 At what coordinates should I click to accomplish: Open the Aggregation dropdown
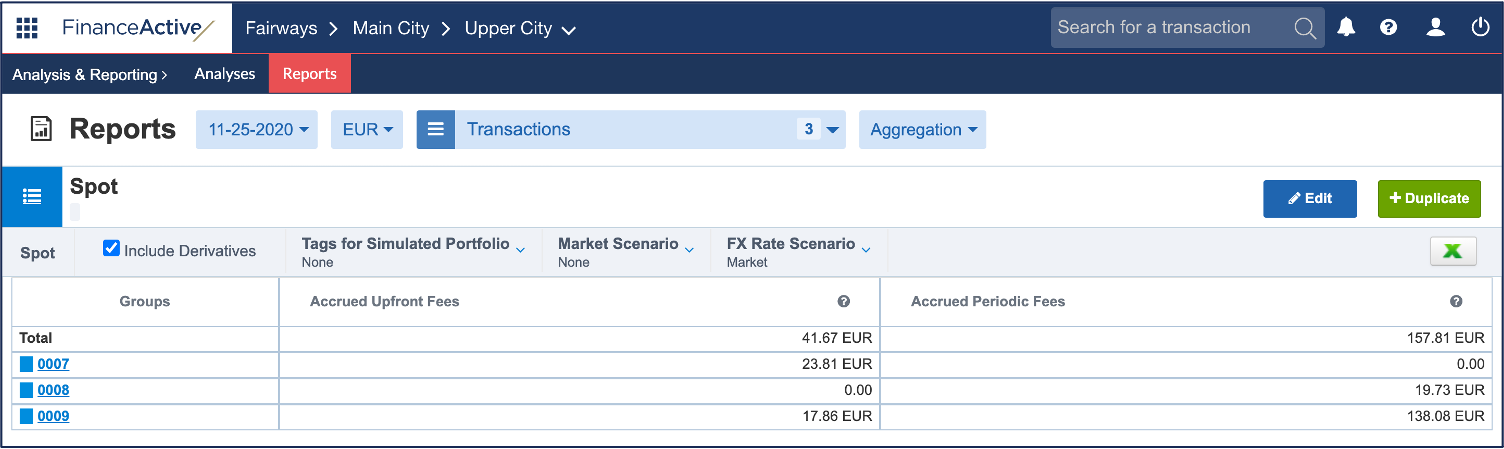tap(922, 130)
